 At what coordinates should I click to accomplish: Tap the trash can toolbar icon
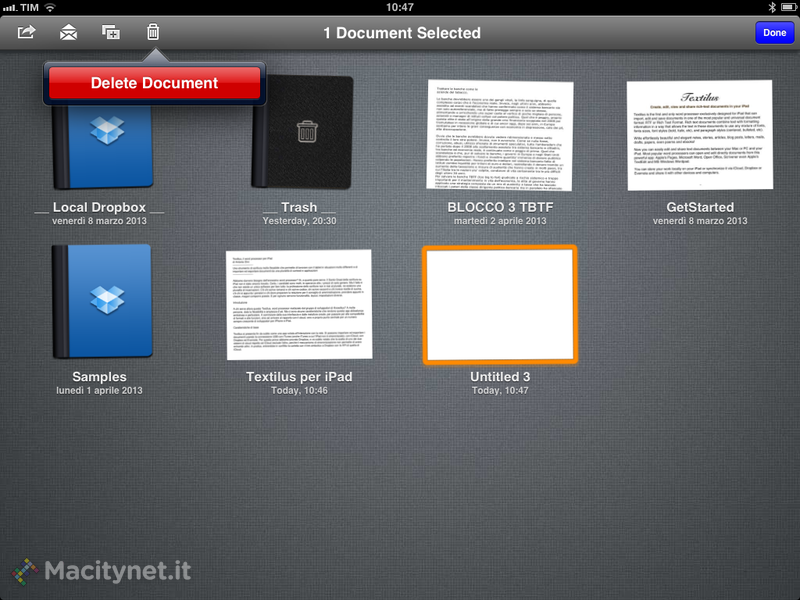[153, 32]
